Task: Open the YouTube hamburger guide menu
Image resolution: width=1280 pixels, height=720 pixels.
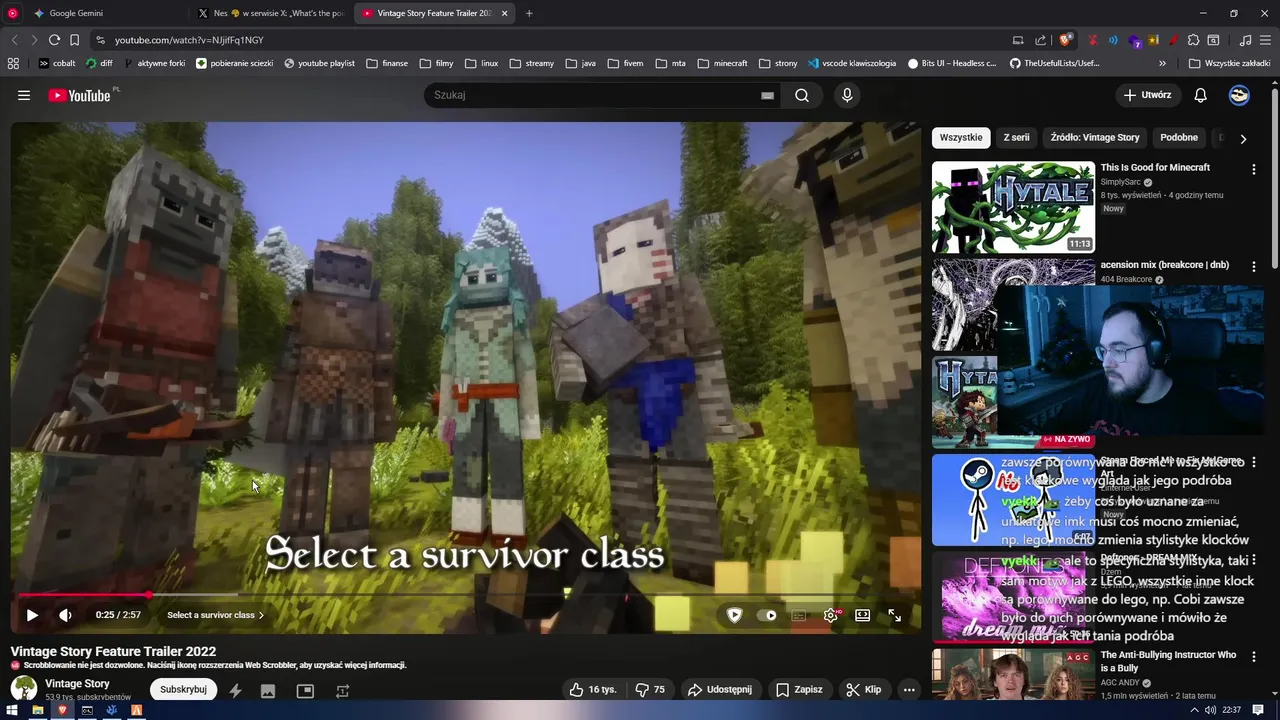Action: click(x=24, y=95)
